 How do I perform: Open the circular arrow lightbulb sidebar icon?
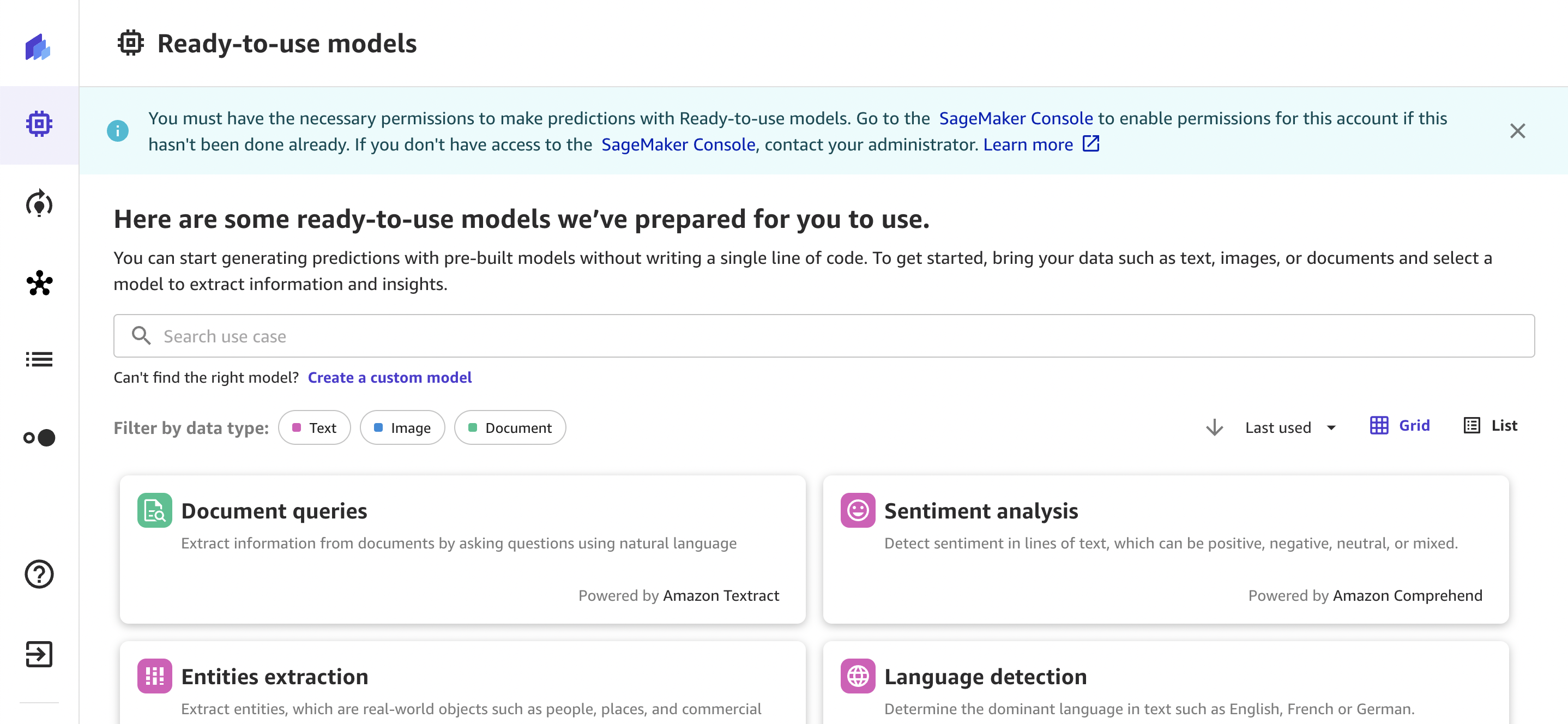pos(39,203)
